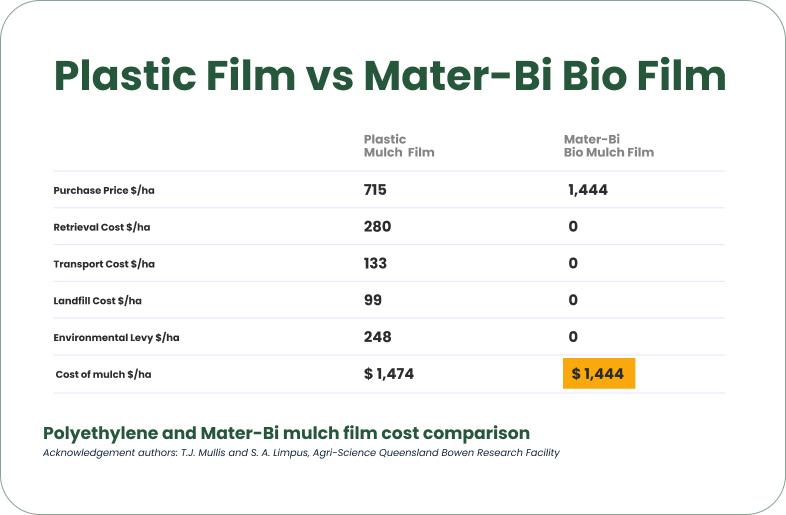786x515 pixels.
Task: Select the Plastic Mulch Film column header
Action: pos(398,146)
